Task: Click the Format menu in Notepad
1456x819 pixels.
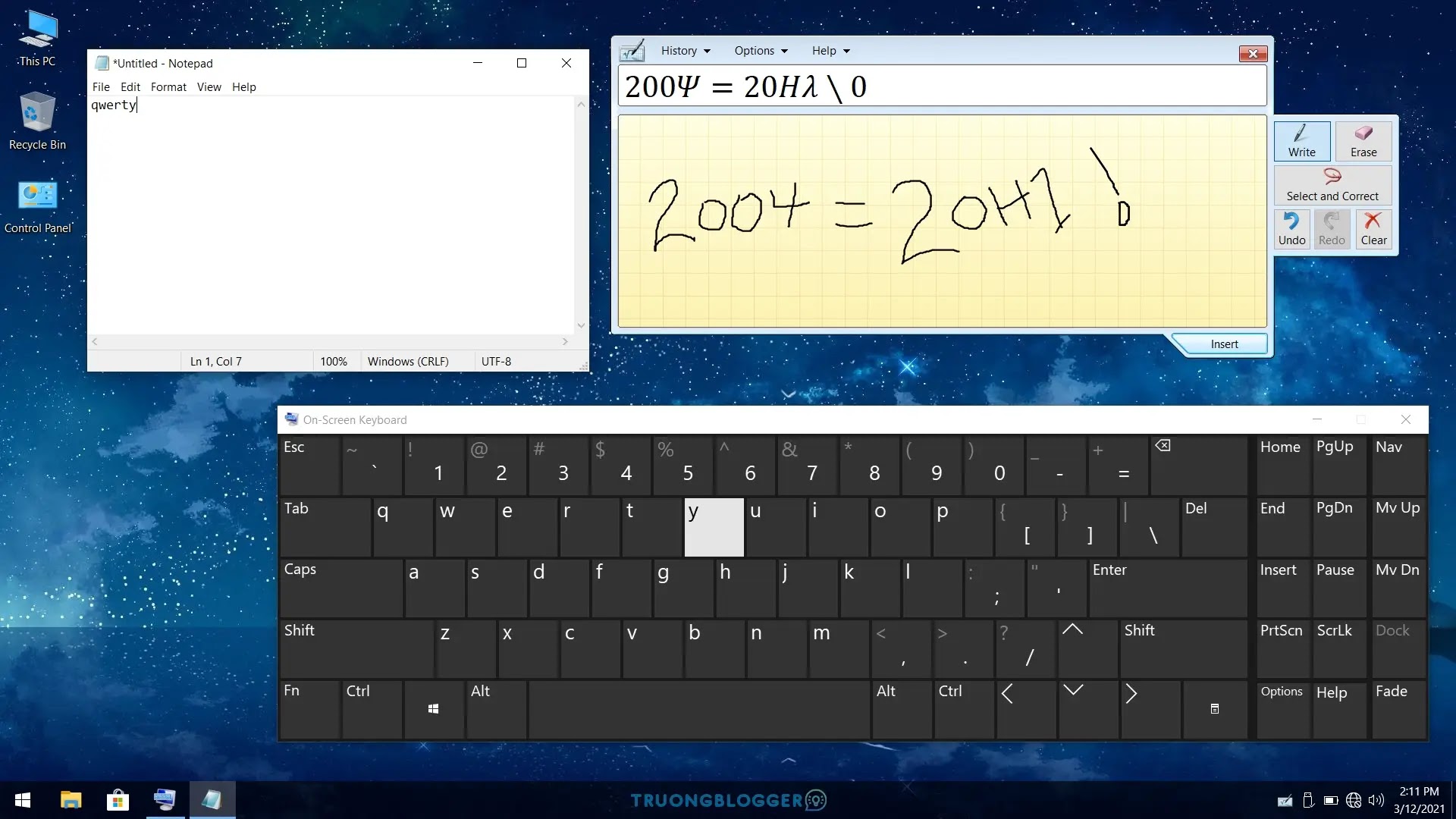Action: (x=168, y=87)
